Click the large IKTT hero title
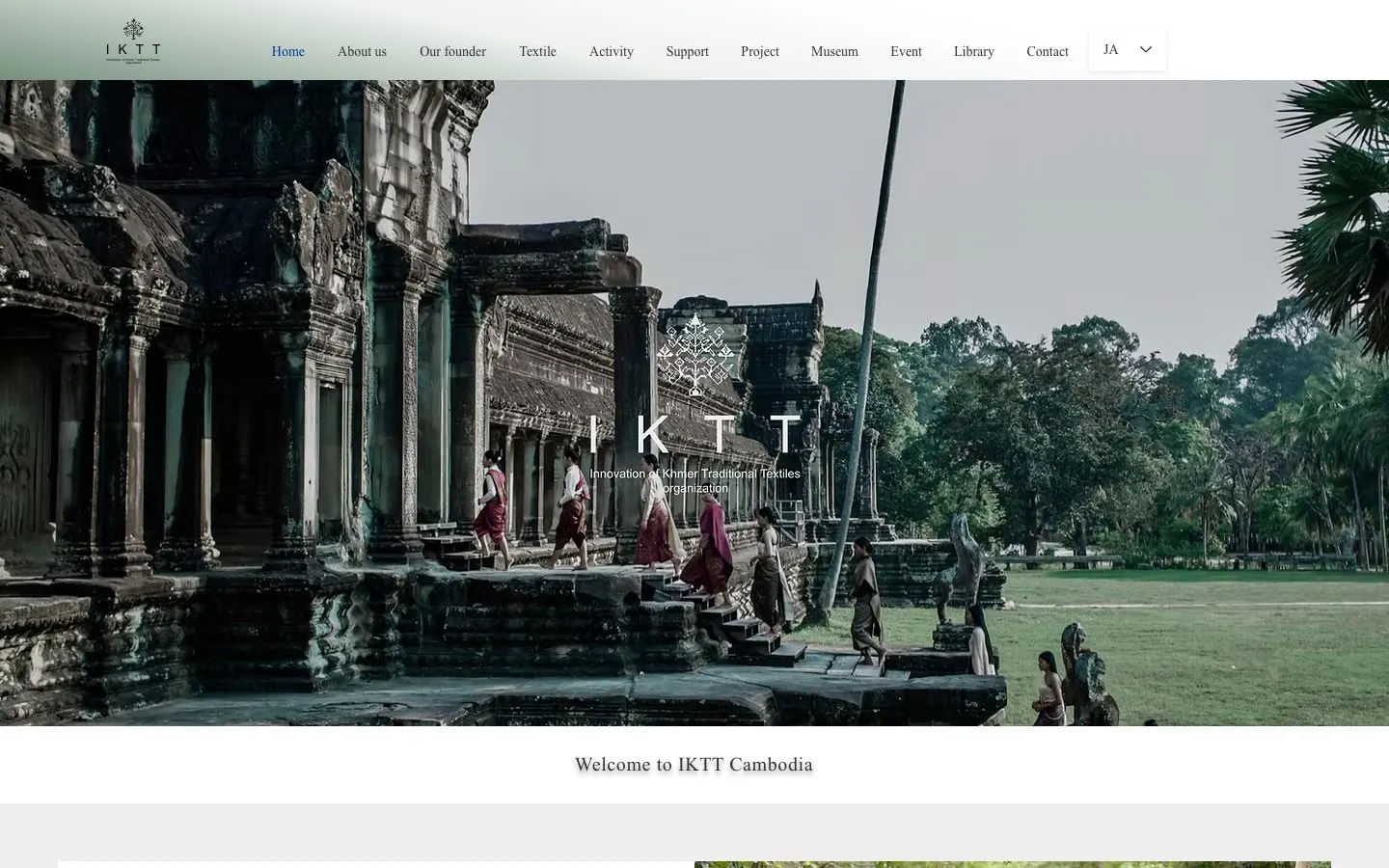 point(694,434)
